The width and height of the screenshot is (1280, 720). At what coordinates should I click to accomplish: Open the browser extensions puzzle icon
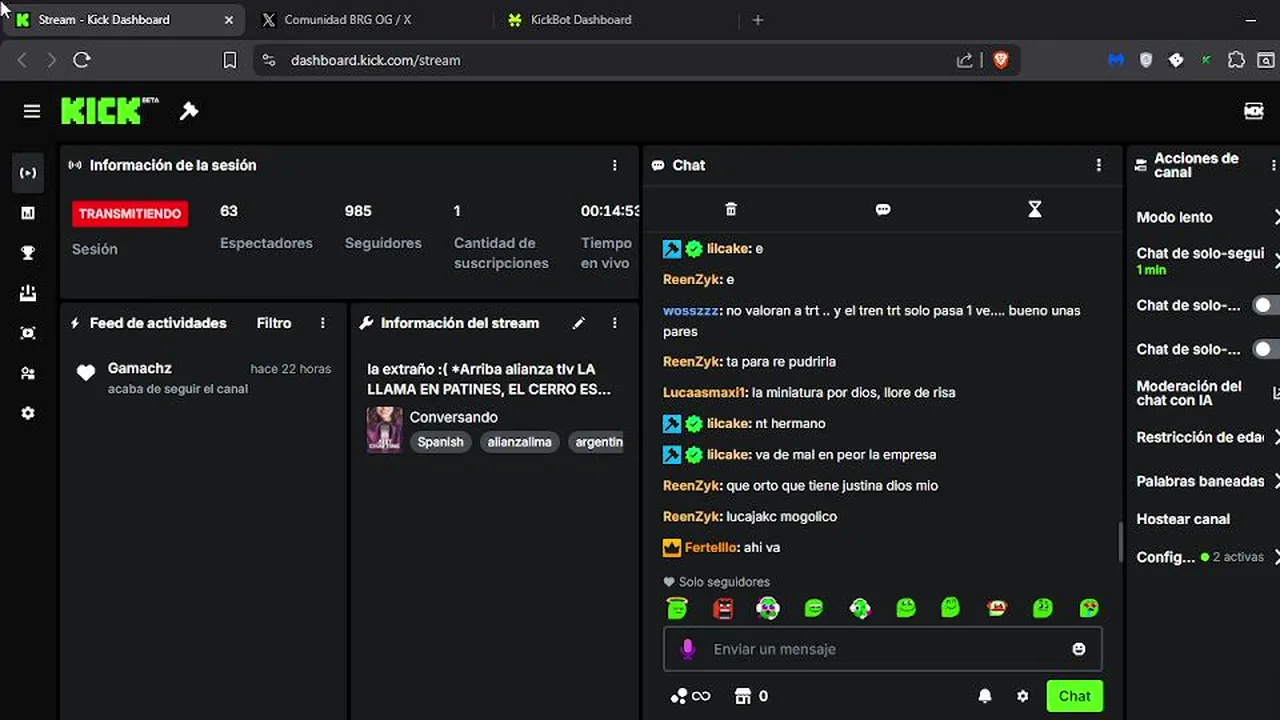click(x=1236, y=60)
